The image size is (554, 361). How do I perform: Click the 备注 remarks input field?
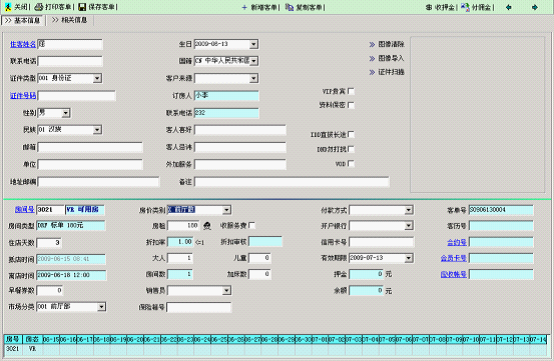[292, 182]
